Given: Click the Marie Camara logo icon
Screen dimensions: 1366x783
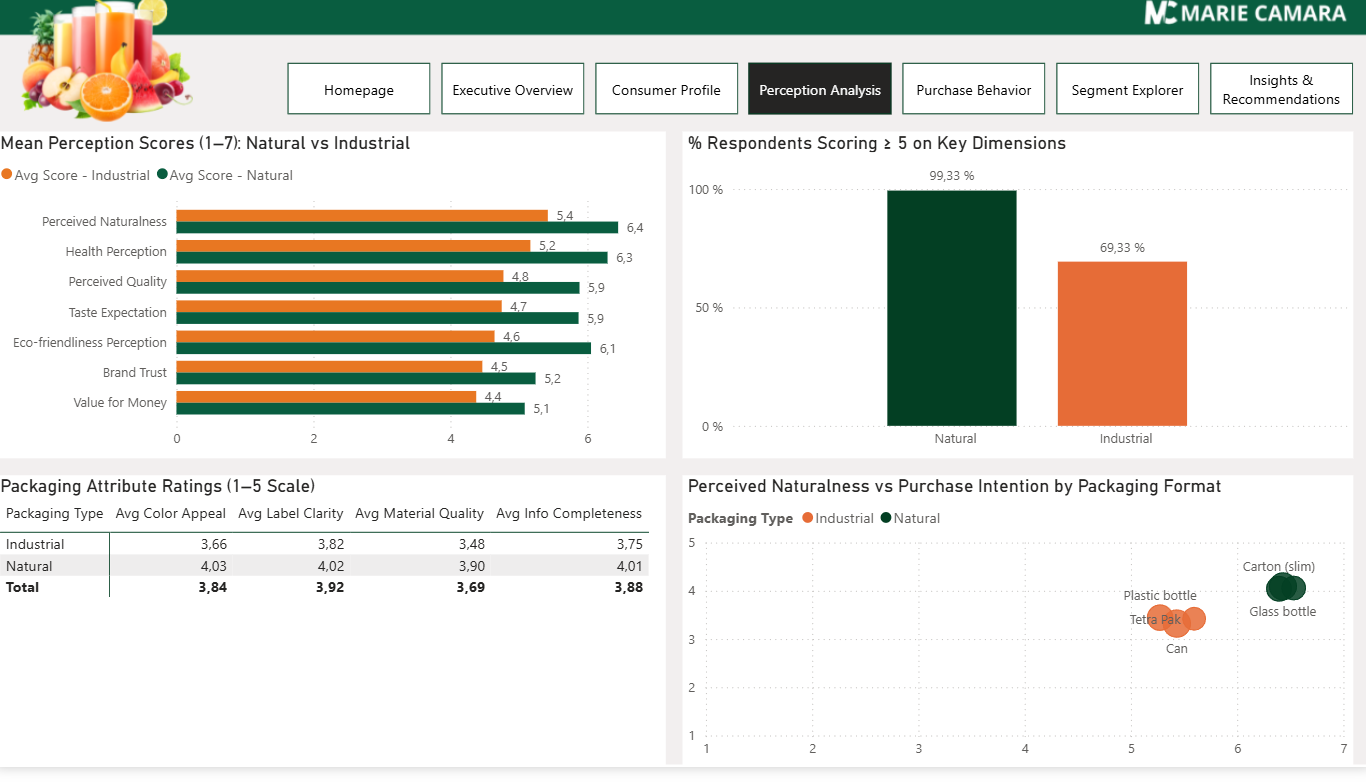Looking at the screenshot, I should click(1161, 13).
